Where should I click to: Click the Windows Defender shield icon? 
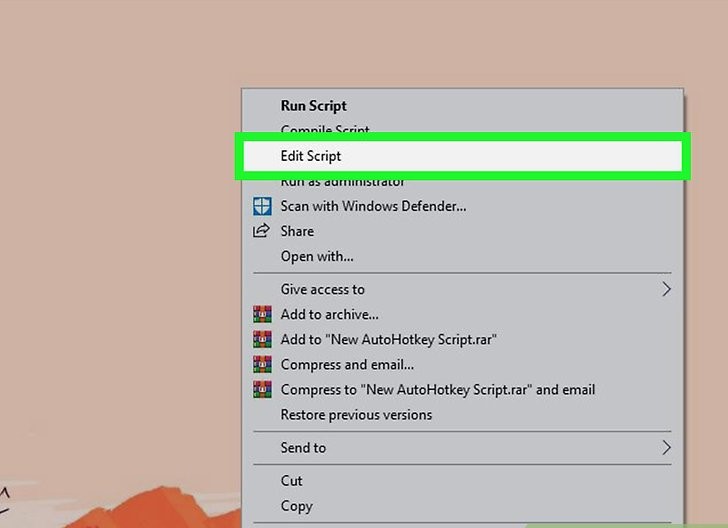(x=262, y=206)
